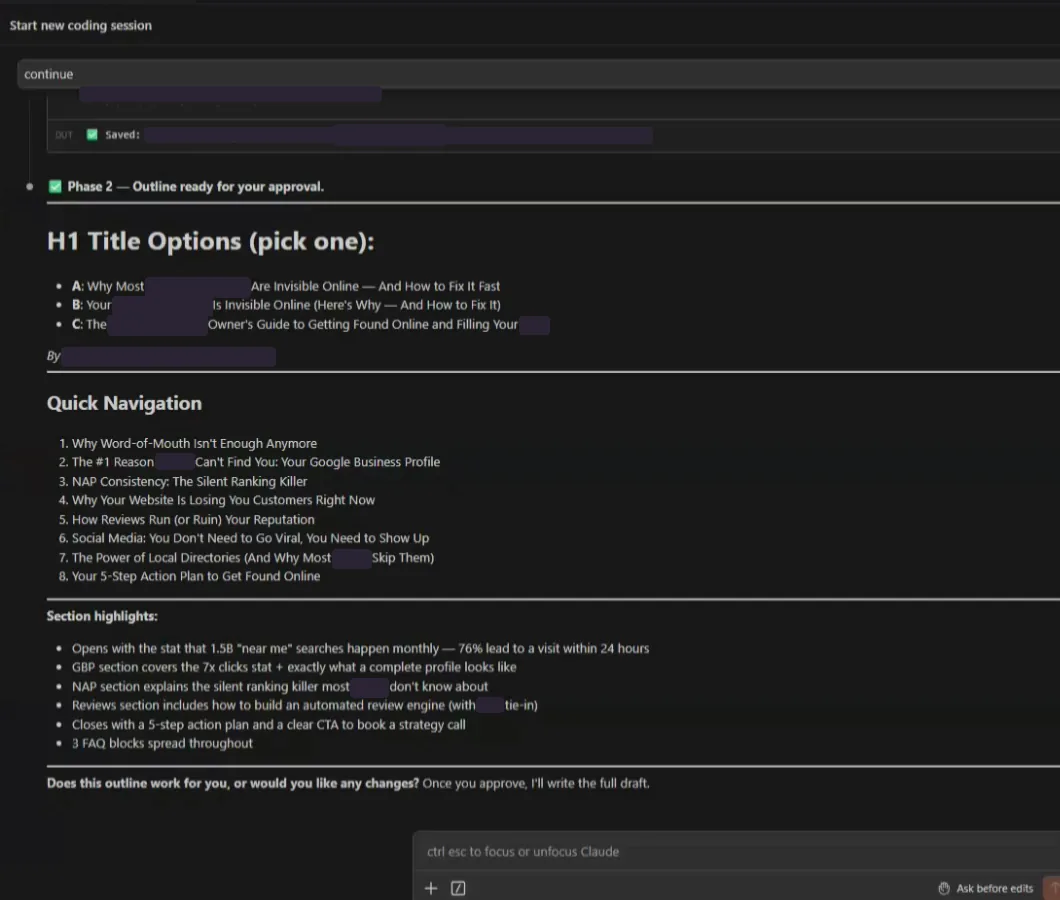Click 'NAP Consistency: The Silent Ranking Killer'
The height and width of the screenshot is (900, 1060).
(189, 481)
